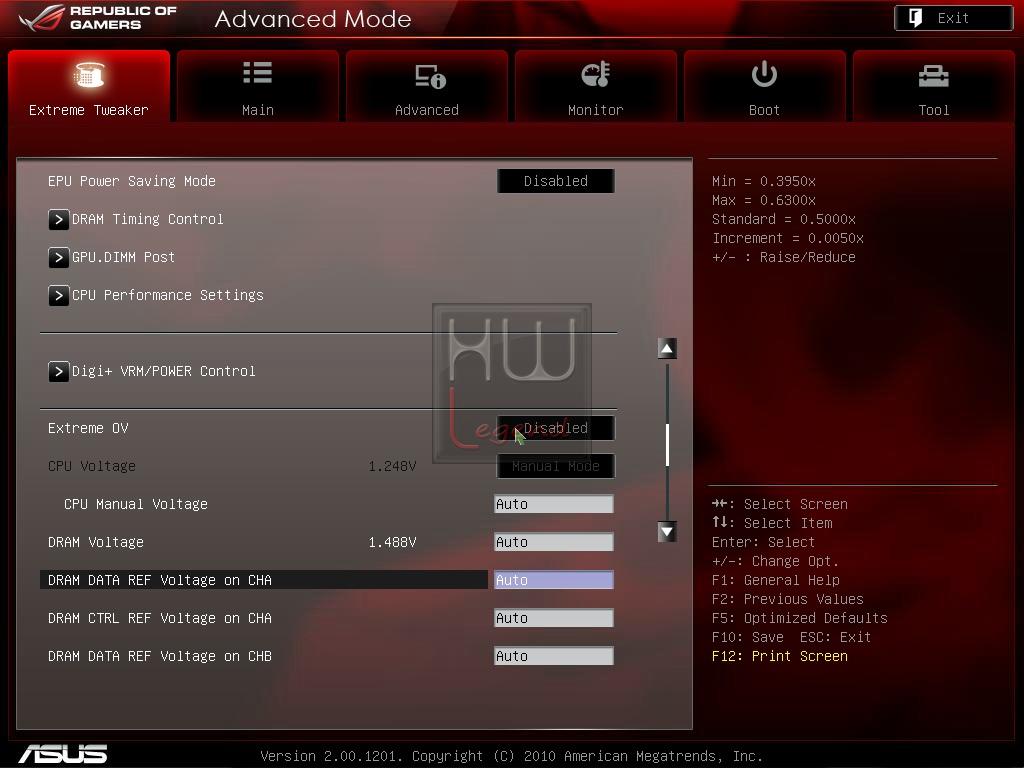This screenshot has width=1024, height=768.
Task: Select DRAM DATA REF Voltage on CHB label
Action: (x=160, y=656)
